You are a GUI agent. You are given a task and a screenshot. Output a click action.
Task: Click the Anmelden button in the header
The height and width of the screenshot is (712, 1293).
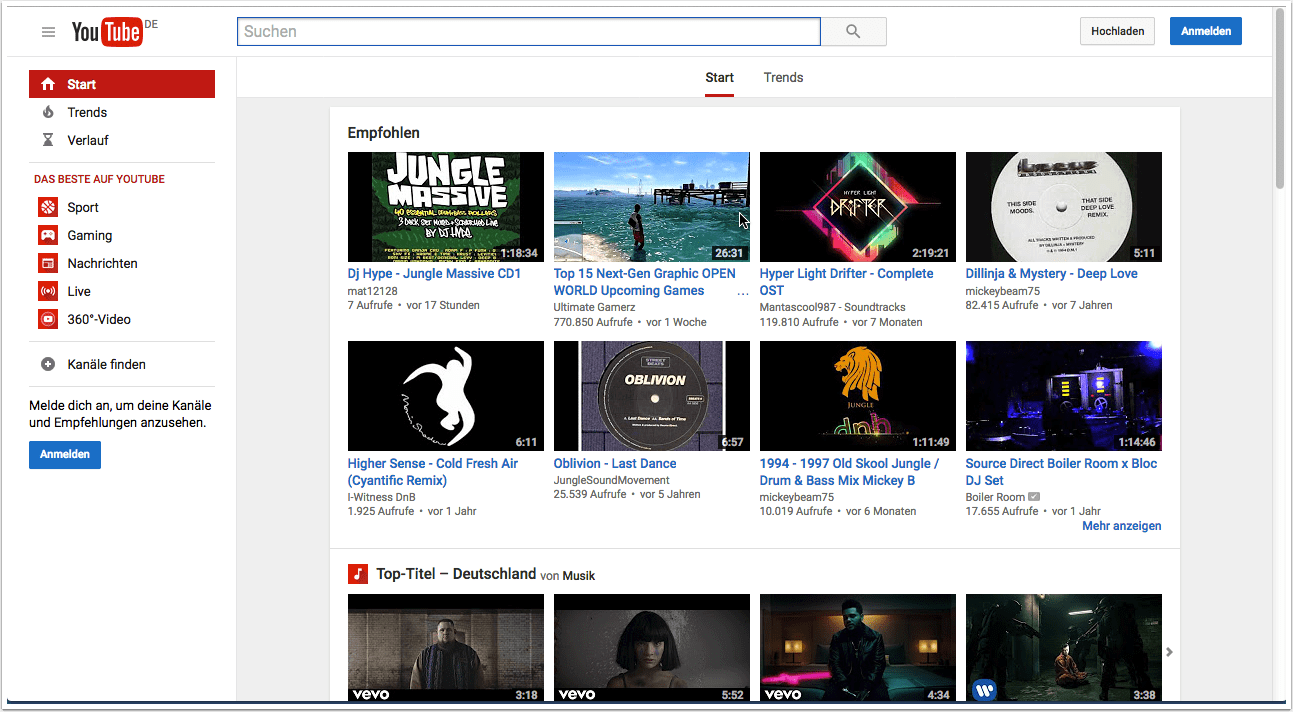(1205, 31)
